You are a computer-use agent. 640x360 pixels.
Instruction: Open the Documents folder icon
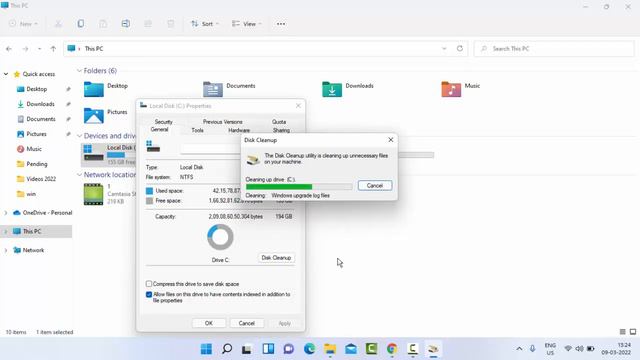213,89
